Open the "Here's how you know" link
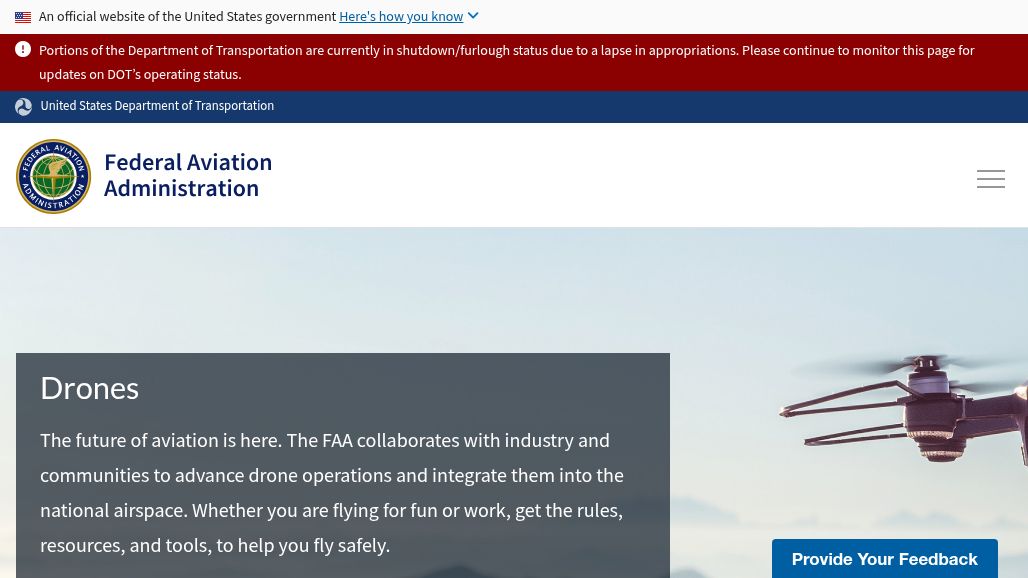 coord(401,17)
